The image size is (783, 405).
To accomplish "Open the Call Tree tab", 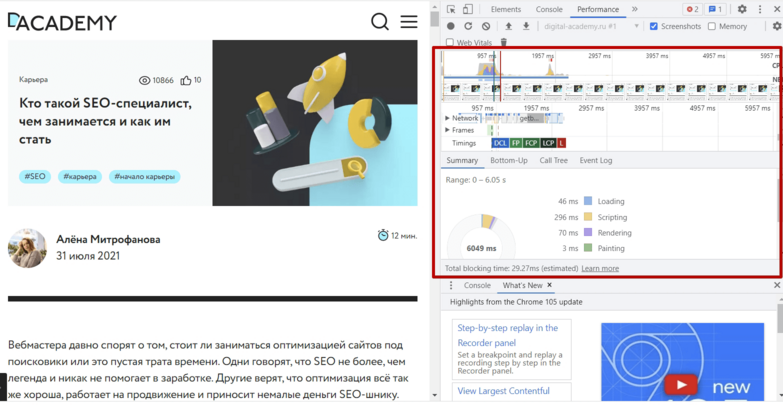I will [553, 160].
